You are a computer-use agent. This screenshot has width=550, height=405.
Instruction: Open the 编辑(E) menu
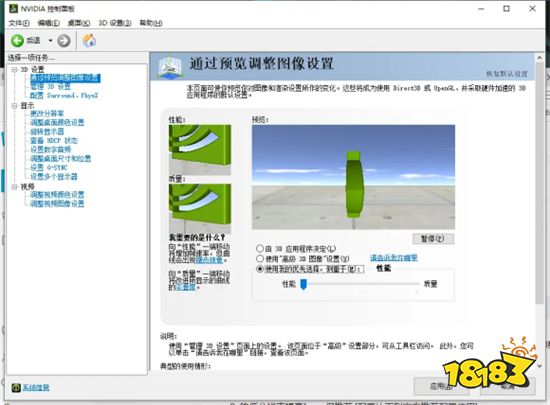pyautogui.click(x=48, y=23)
